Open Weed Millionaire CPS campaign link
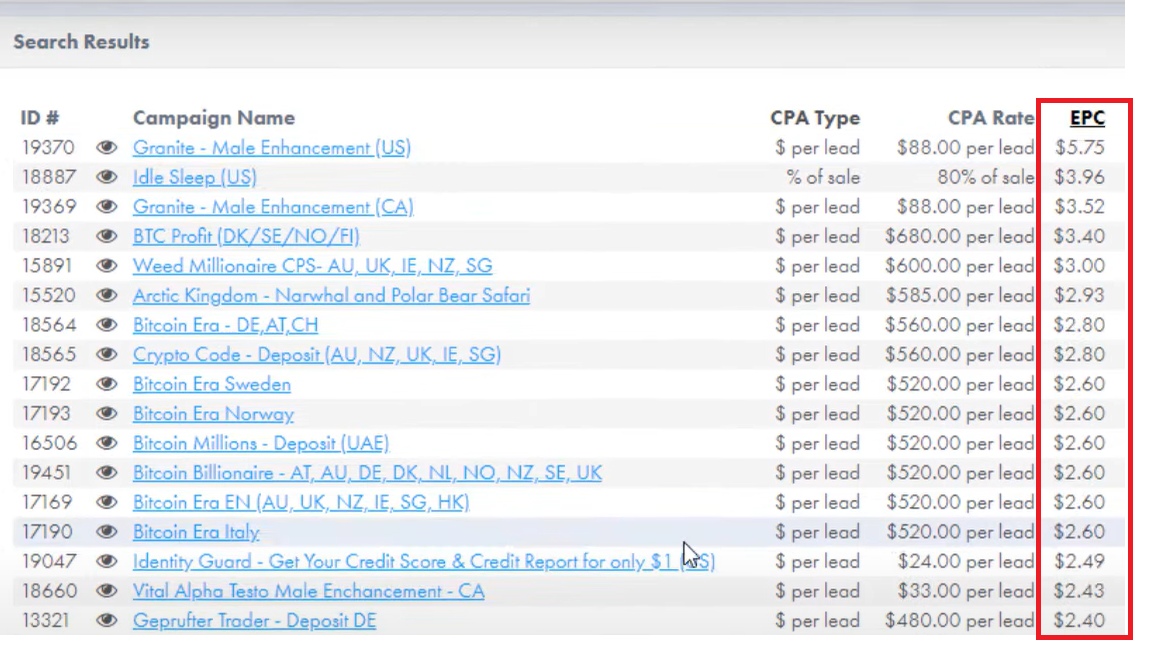 [312, 265]
